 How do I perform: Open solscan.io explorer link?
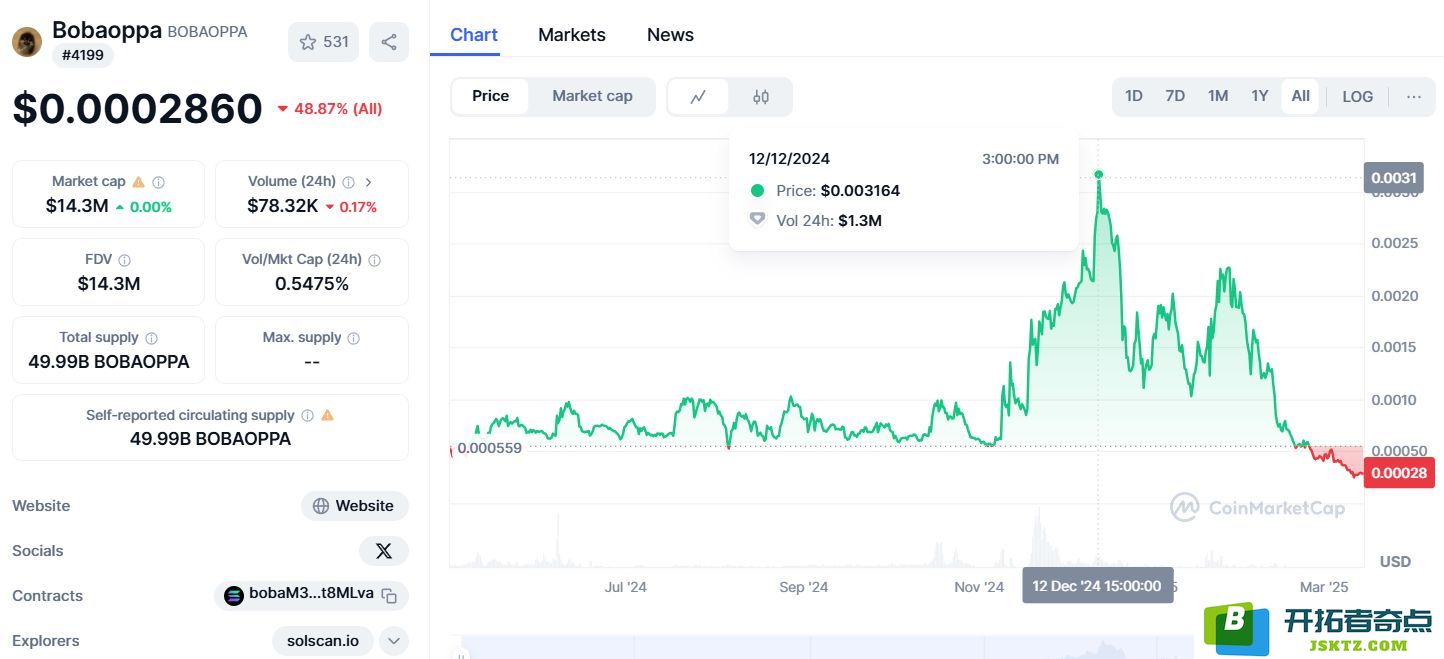[x=323, y=641]
